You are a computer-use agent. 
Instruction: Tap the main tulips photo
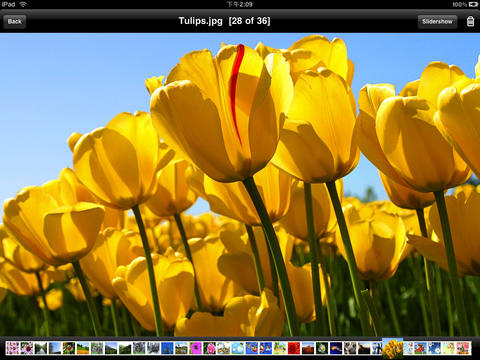click(240, 184)
